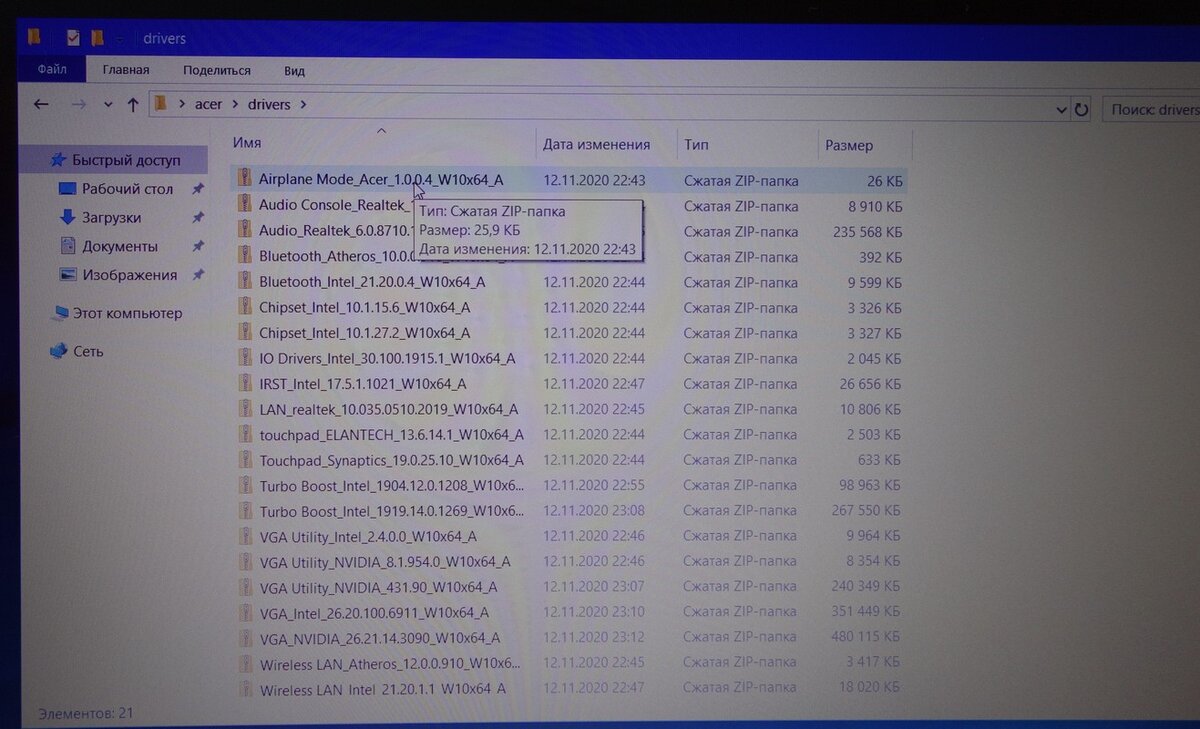Screen dimensions: 1200x729
Task: Click ZIP icon of Turbo Boost_Intel_1904 file
Action: (x=245, y=484)
